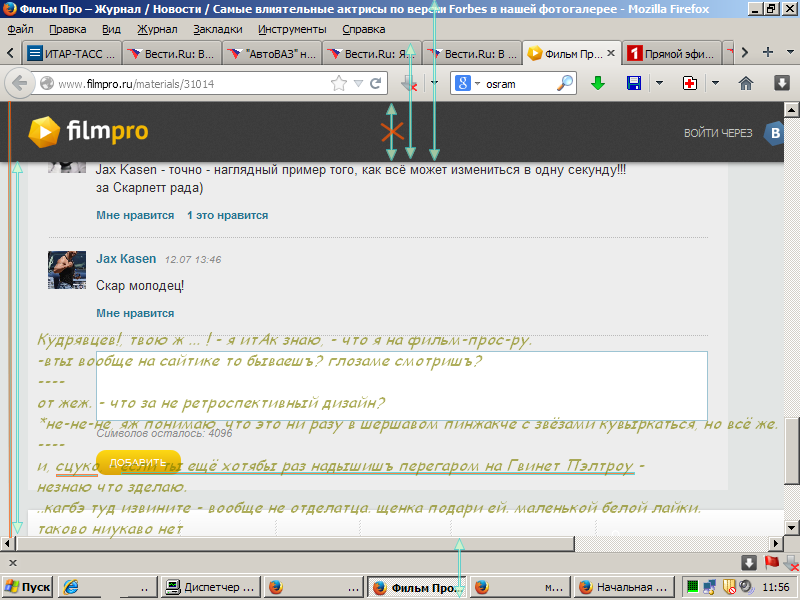Click the yellow ДОБАВИТЬ button

(x=124, y=462)
